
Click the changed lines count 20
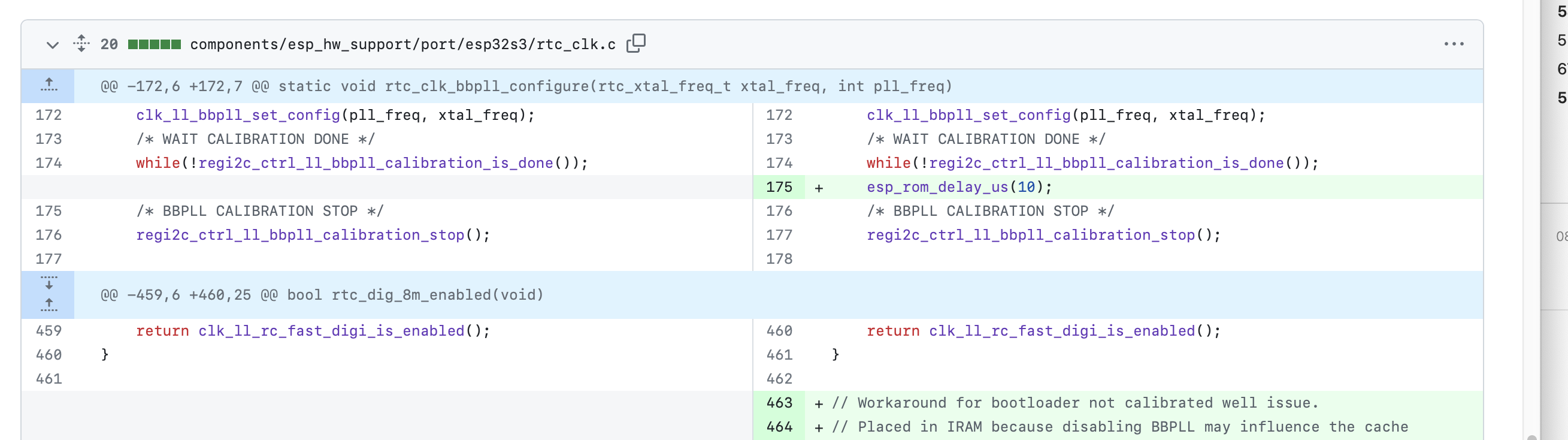[109, 44]
